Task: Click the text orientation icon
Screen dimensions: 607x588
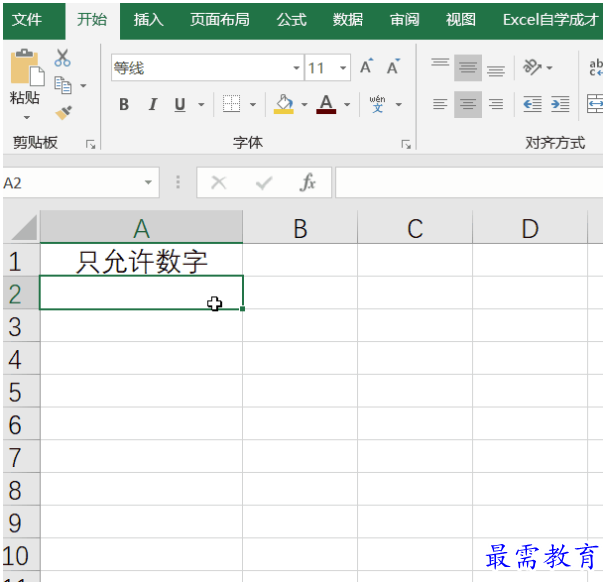Action: click(532, 67)
